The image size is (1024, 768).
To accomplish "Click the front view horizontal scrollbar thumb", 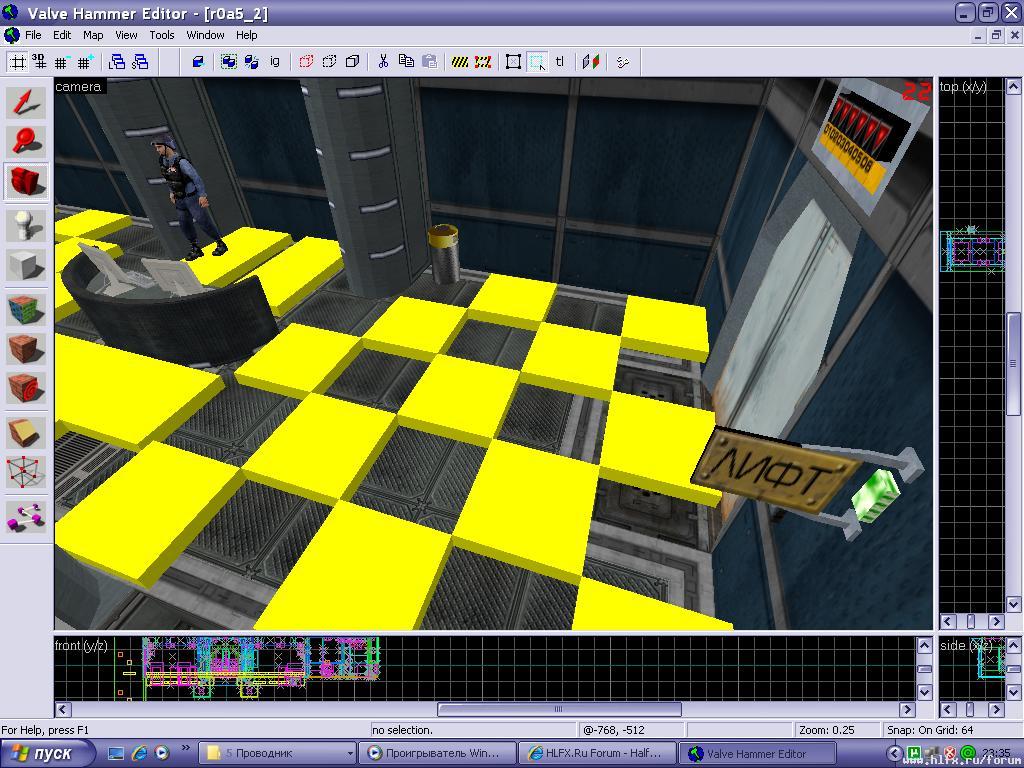I will pos(559,710).
